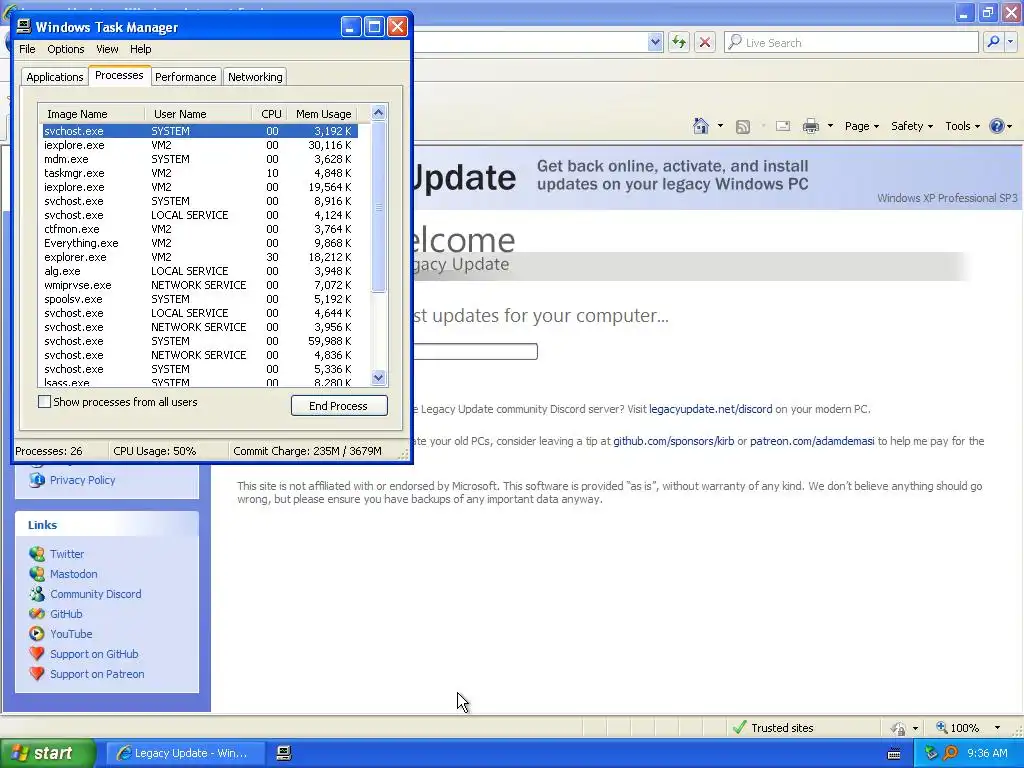Open the search provider dropdown arrow
Viewport: 1024px width, 768px height.
pyautogui.click(x=1011, y=42)
